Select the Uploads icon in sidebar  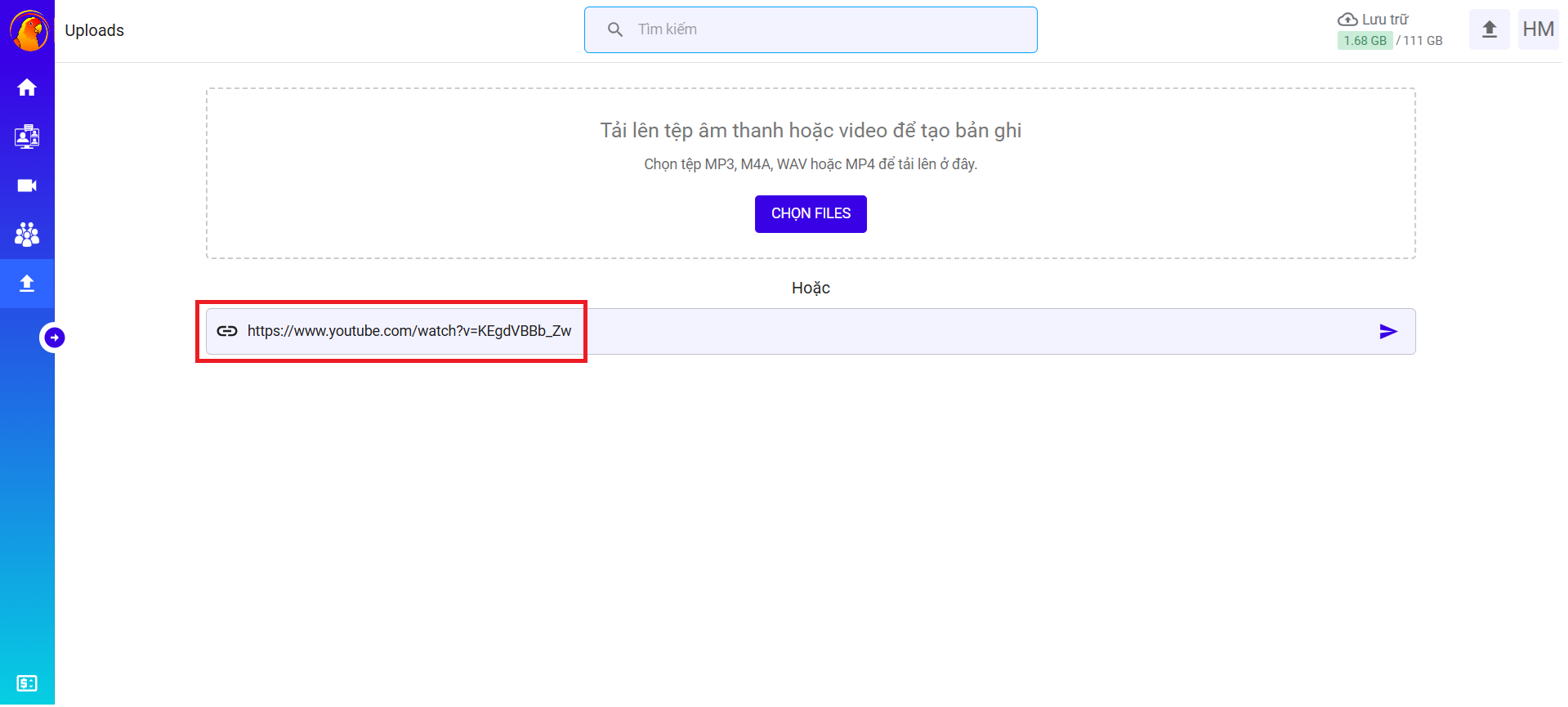point(27,284)
